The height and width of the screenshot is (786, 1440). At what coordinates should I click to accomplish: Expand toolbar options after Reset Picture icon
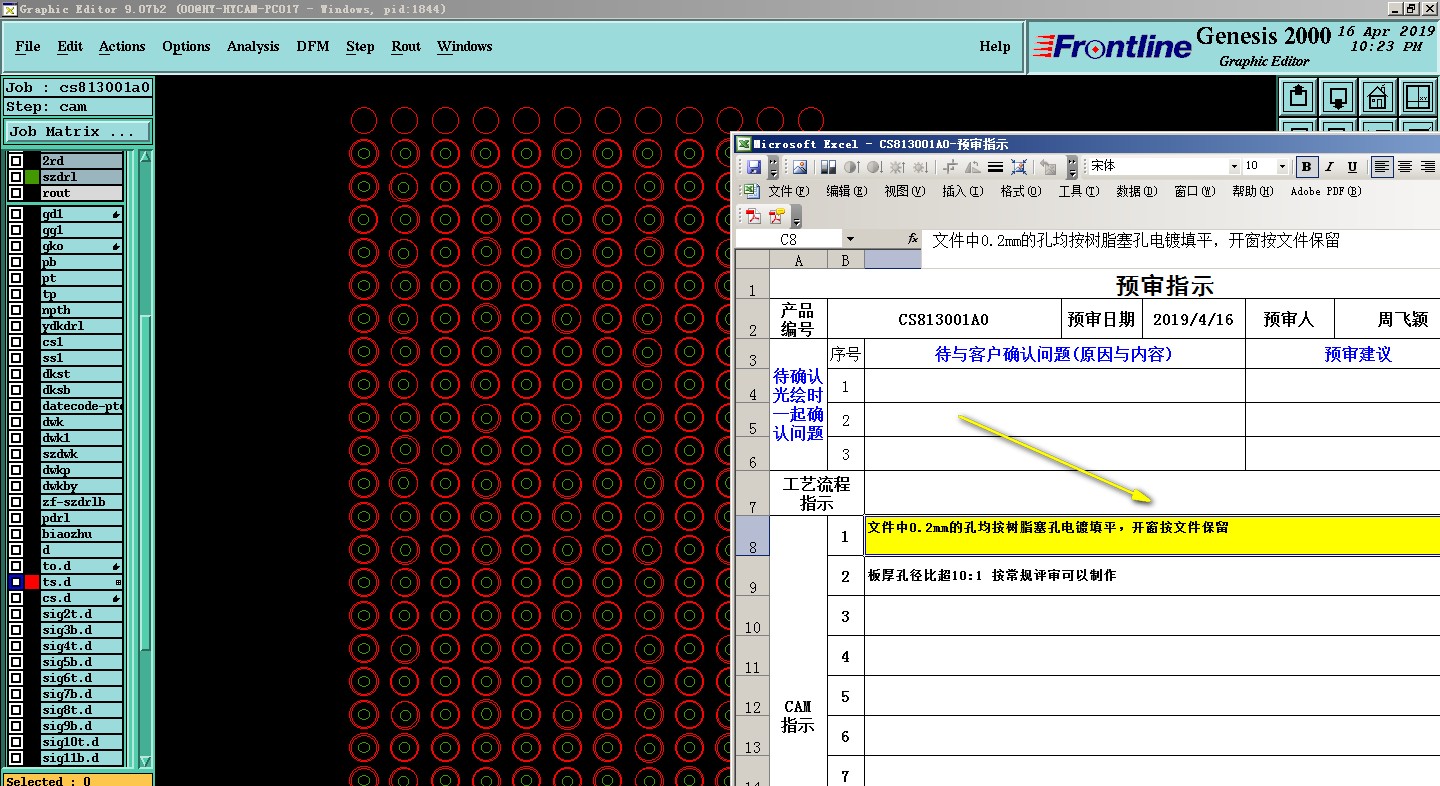[x=1072, y=166]
